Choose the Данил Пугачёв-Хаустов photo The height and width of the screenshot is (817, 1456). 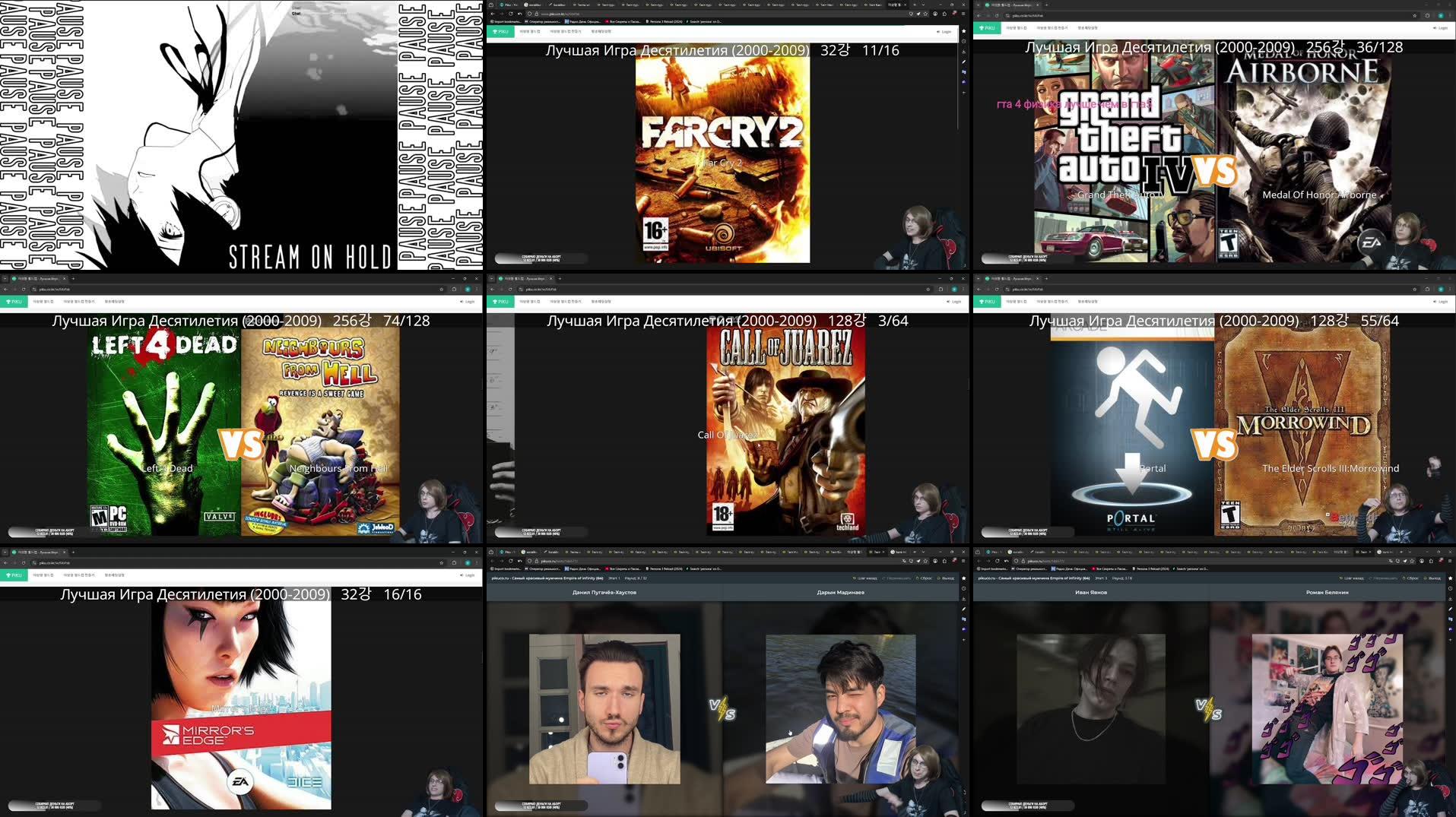click(604, 708)
